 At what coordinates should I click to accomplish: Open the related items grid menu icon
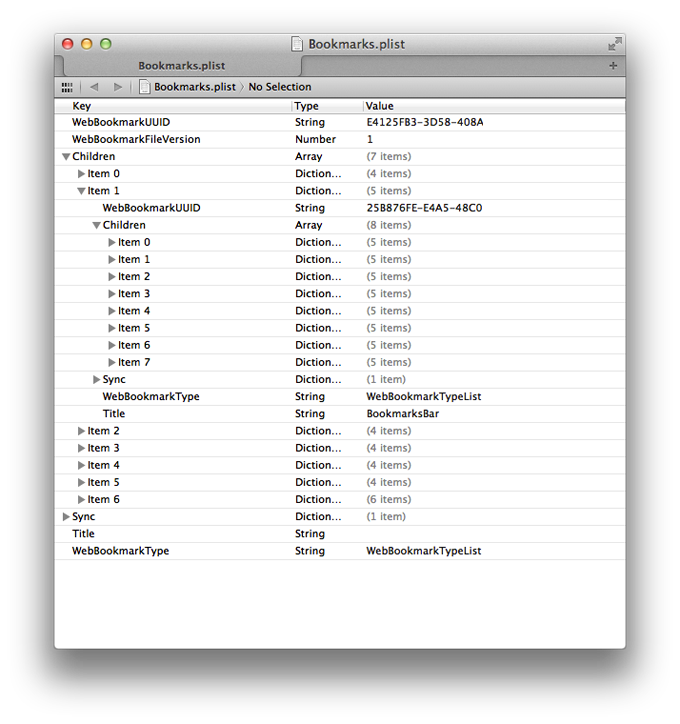[x=67, y=87]
